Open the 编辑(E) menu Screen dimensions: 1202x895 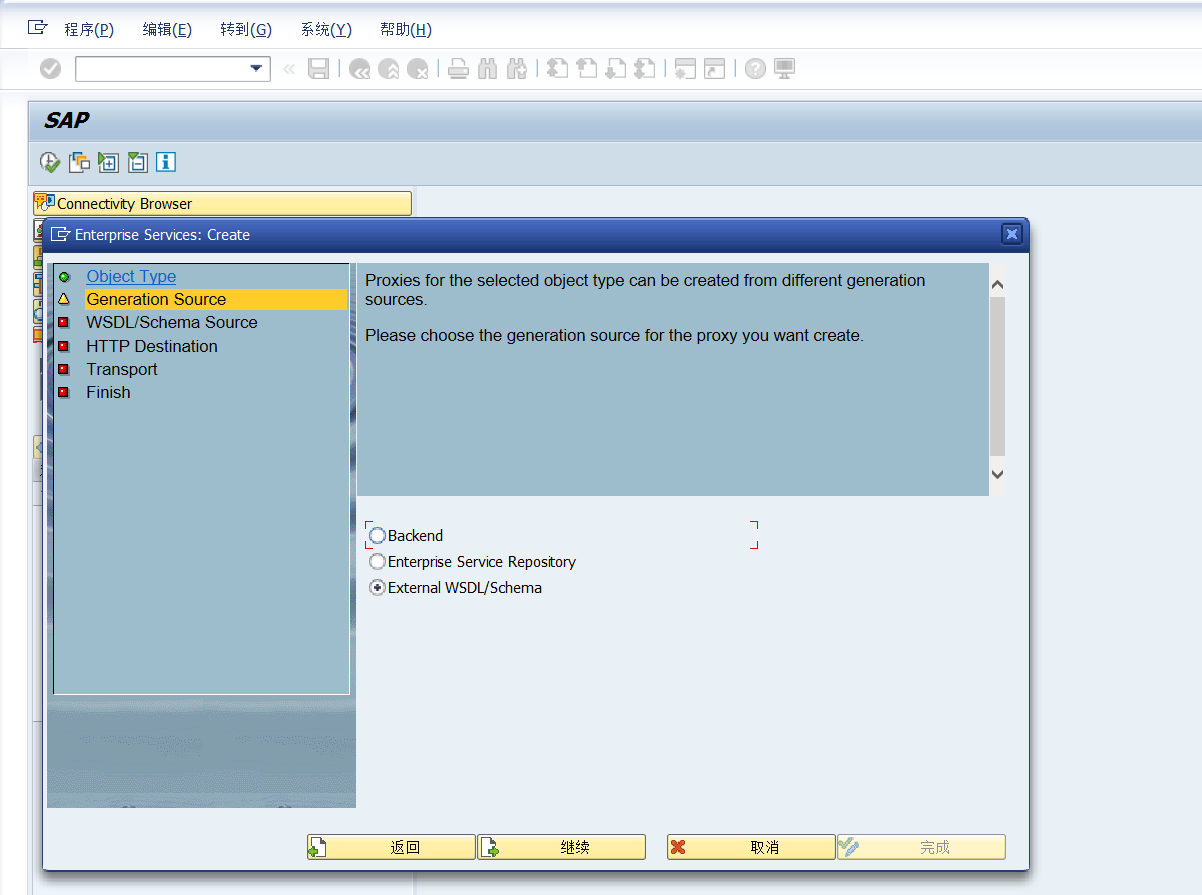click(167, 30)
